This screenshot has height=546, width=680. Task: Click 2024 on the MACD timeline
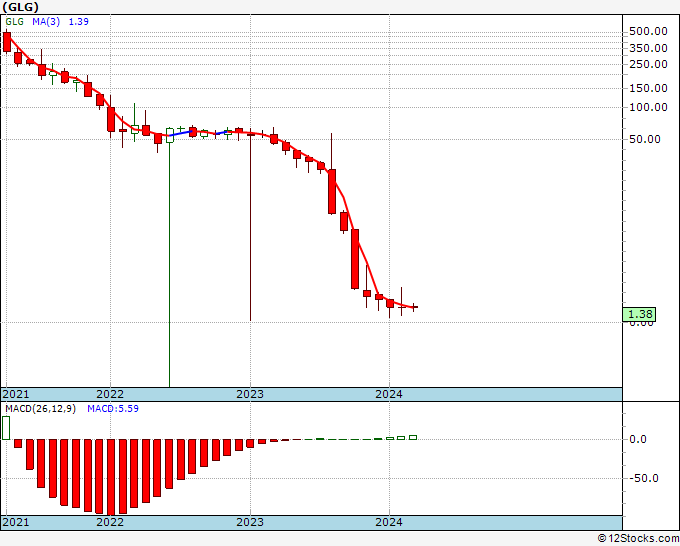point(389,522)
